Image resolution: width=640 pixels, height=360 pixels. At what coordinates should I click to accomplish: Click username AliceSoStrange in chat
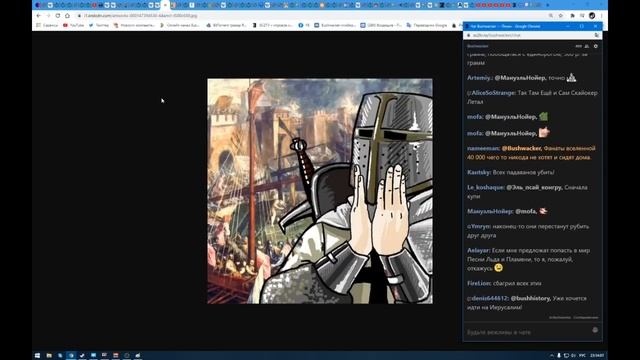point(493,93)
